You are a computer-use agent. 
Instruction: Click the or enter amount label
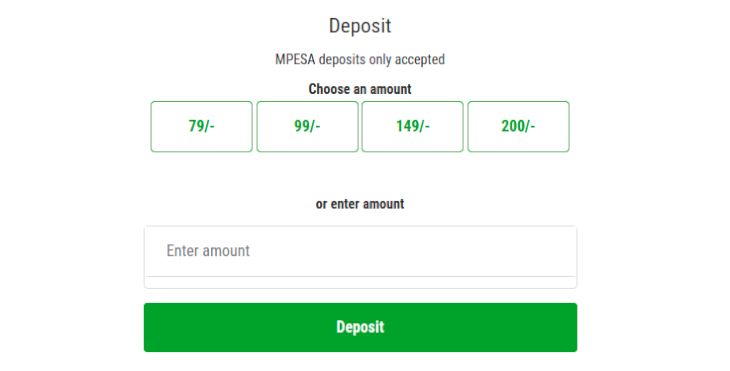(x=360, y=204)
